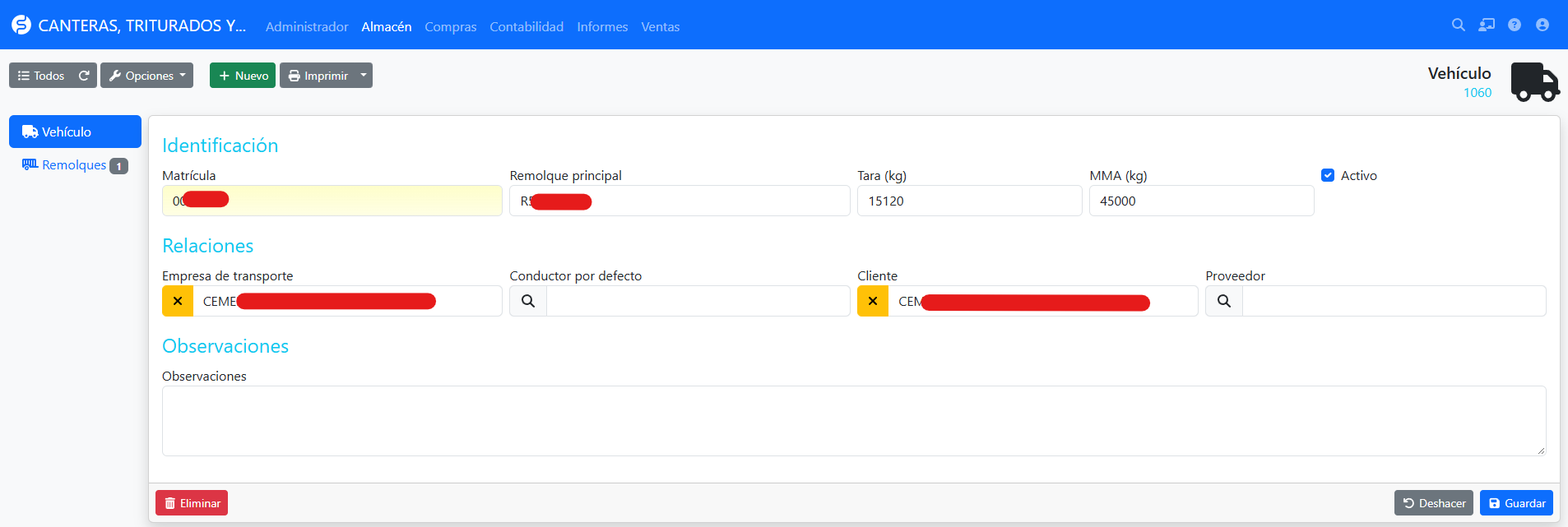Open the Almacén menu

tap(387, 26)
